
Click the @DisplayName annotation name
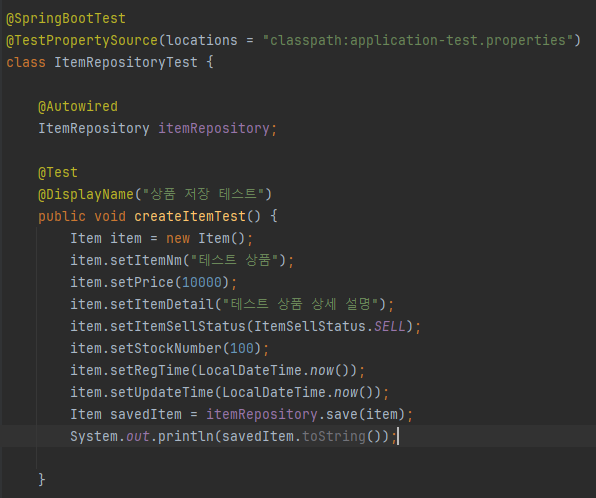(x=86, y=195)
